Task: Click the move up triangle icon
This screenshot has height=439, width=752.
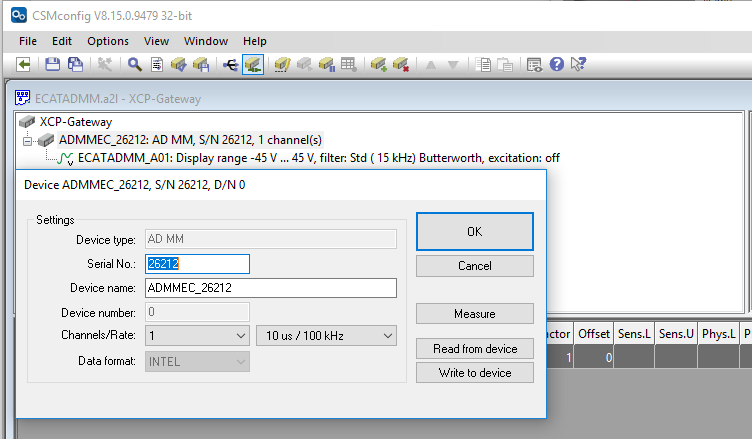Action: [431, 65]
